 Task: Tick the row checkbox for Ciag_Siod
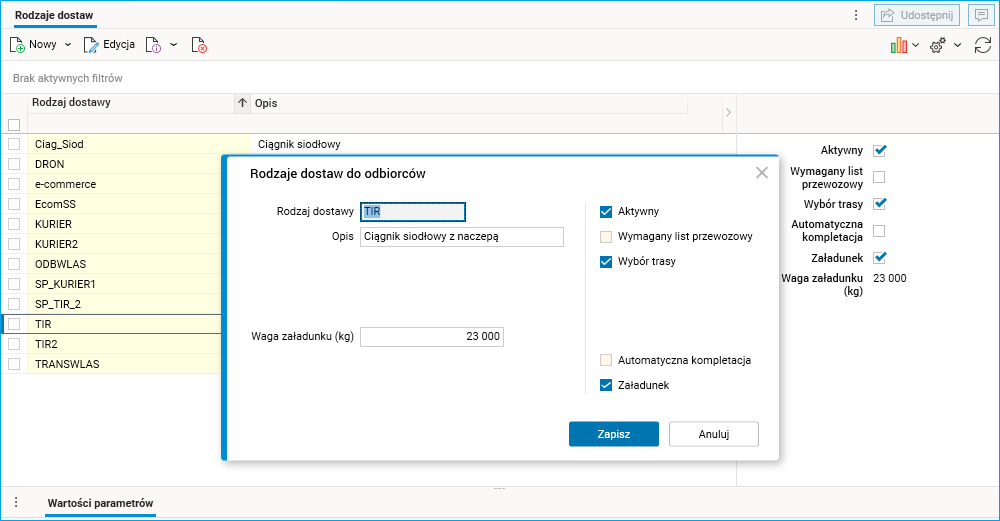coord(14,144)
